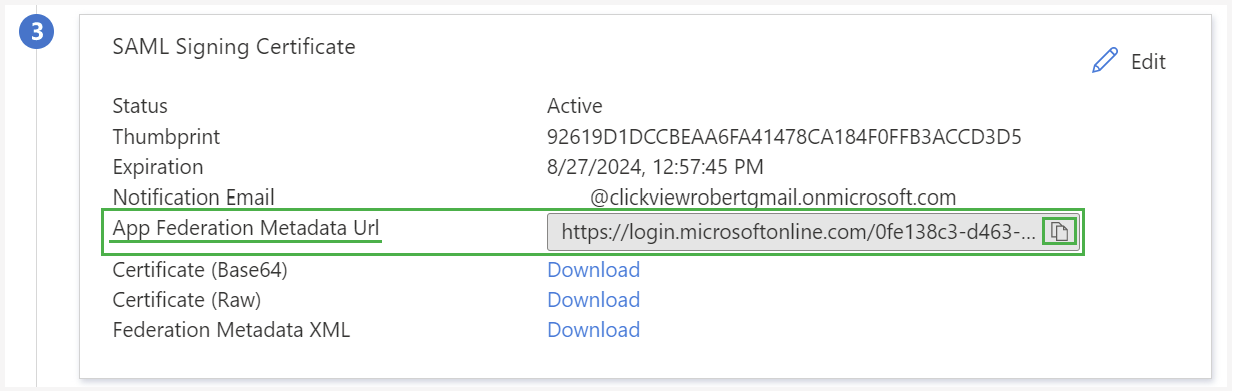Click the SAML Signing Certificate heading
Screen dimensions: 1241x392
(x=234, y=46)
